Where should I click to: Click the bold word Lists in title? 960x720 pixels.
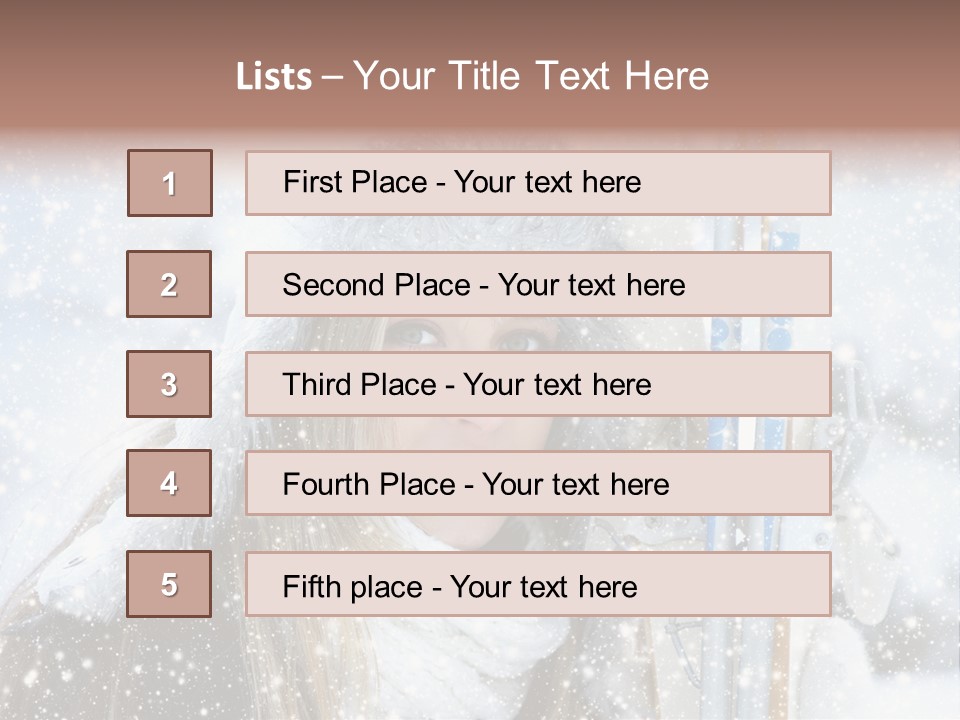coord(273,76)
